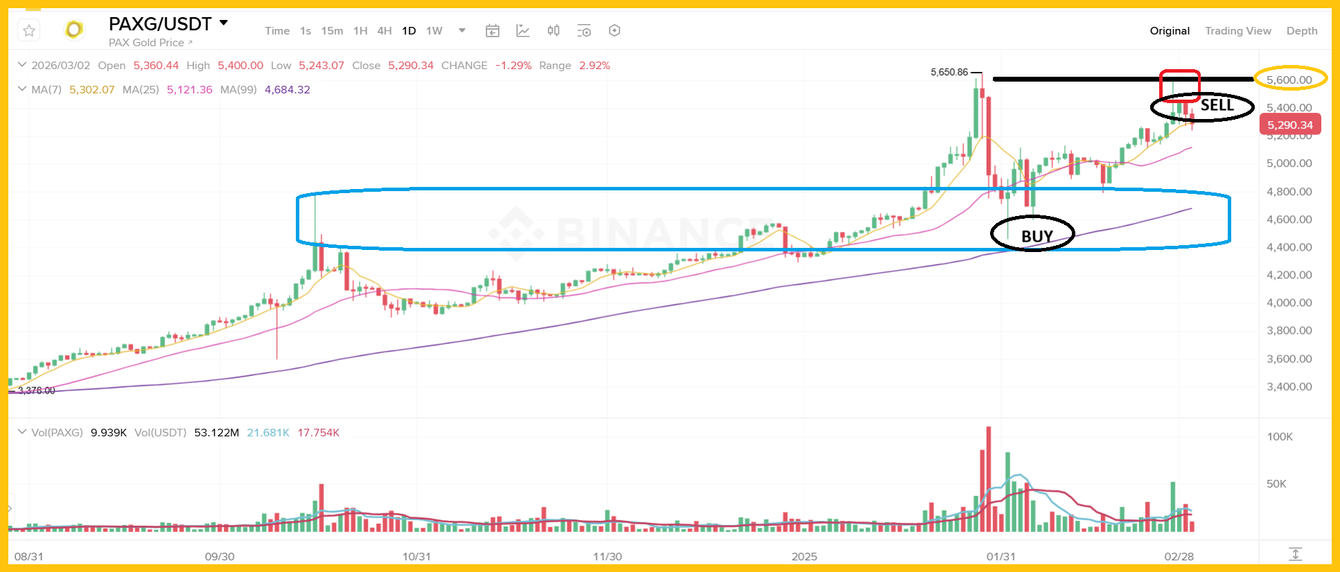
Task: Add PAXG/USDT to favorites with star
Action: tap(29, 31)
